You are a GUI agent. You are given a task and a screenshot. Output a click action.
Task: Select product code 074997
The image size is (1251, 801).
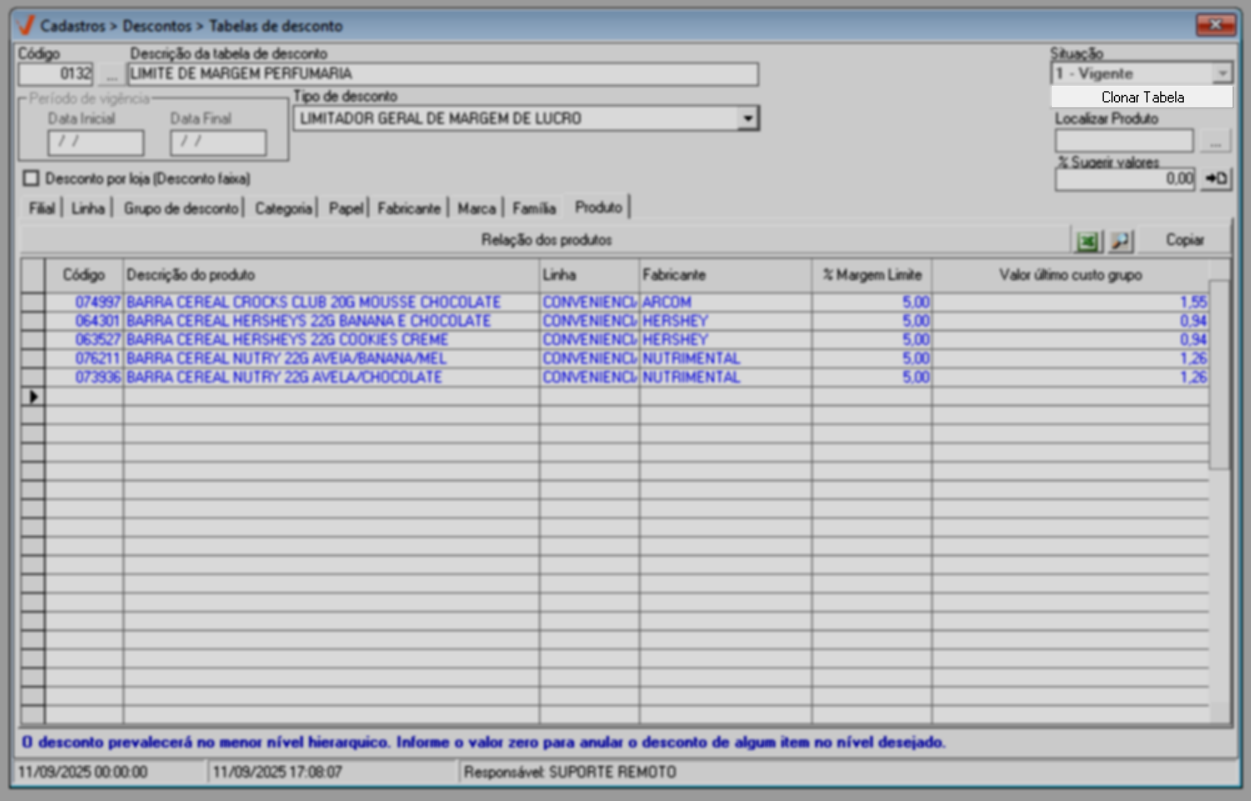click(98, 302)
